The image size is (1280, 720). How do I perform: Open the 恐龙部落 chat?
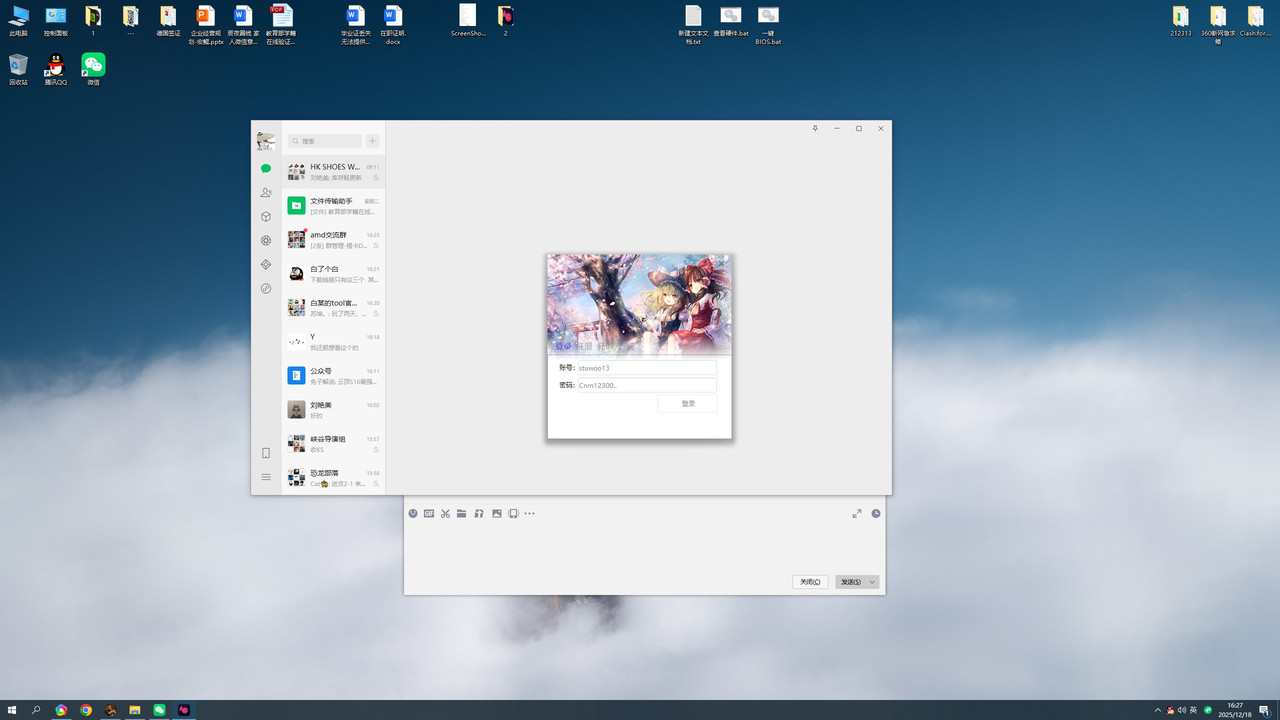point(333,477)
